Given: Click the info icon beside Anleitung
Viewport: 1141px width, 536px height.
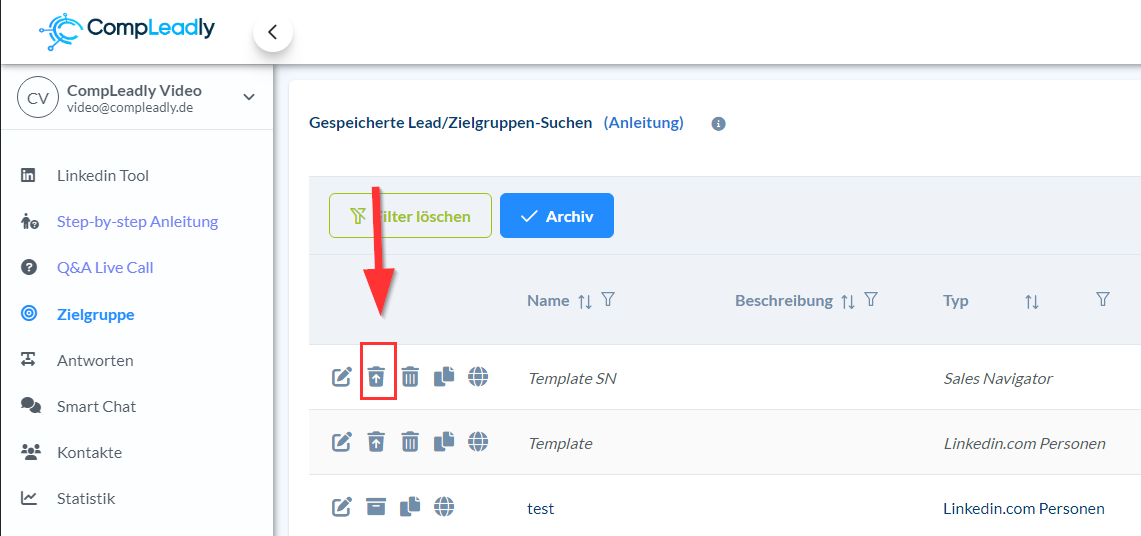Looking at the screenshot, I should 718,124.
